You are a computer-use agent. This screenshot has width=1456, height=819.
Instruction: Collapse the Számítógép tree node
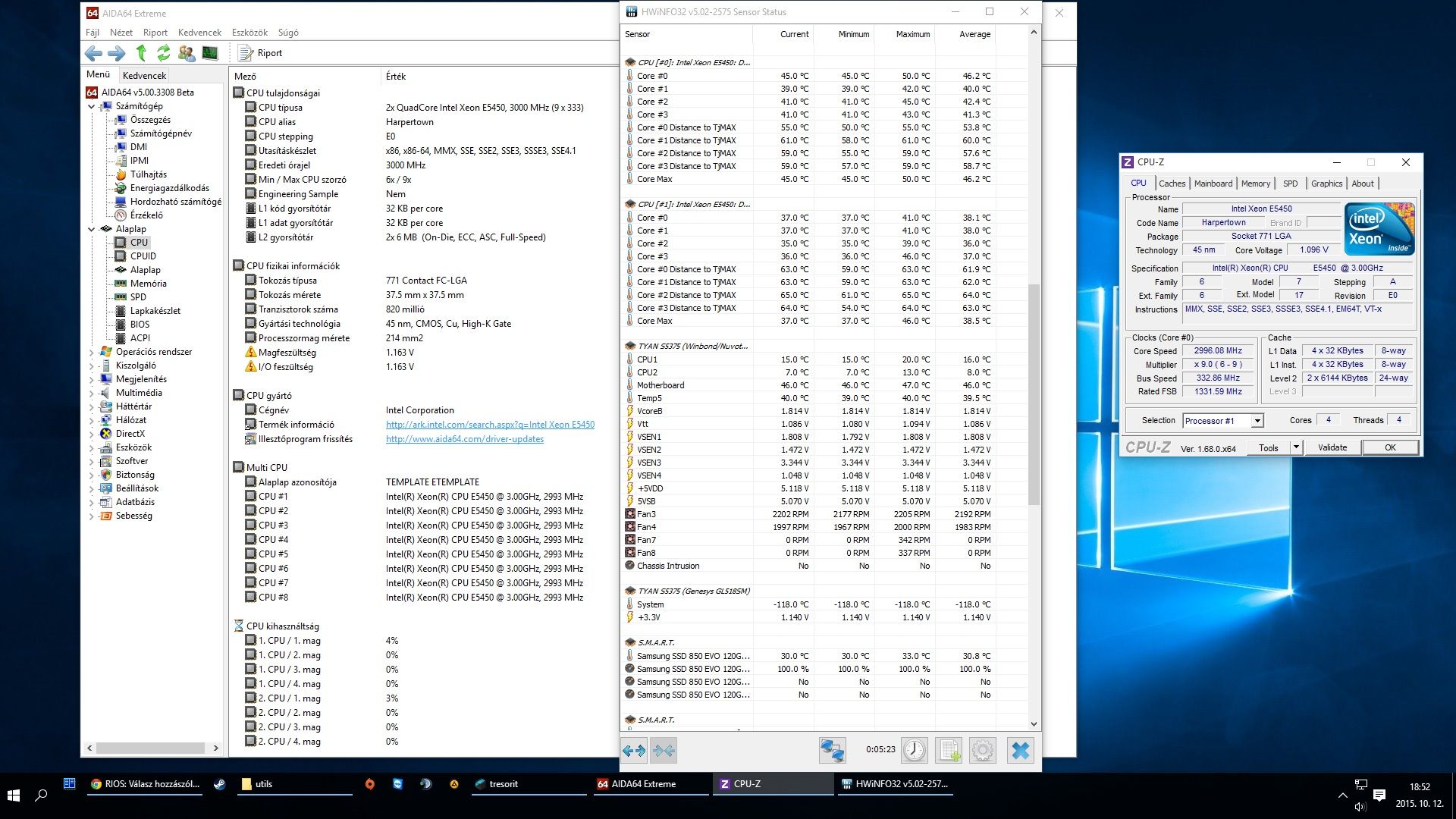(92, 106)
